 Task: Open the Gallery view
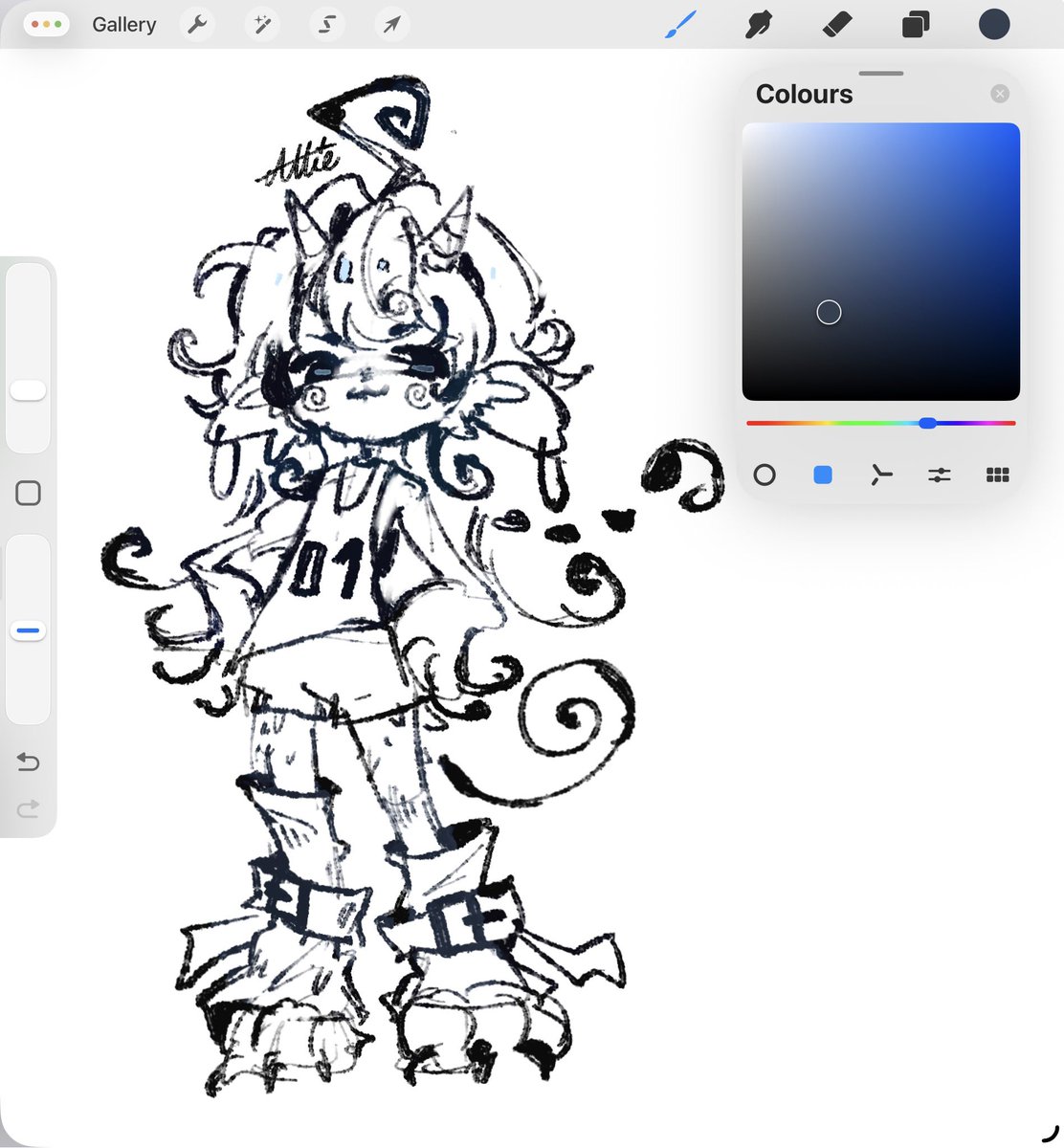pyautogui.click(x=124, y=25)
